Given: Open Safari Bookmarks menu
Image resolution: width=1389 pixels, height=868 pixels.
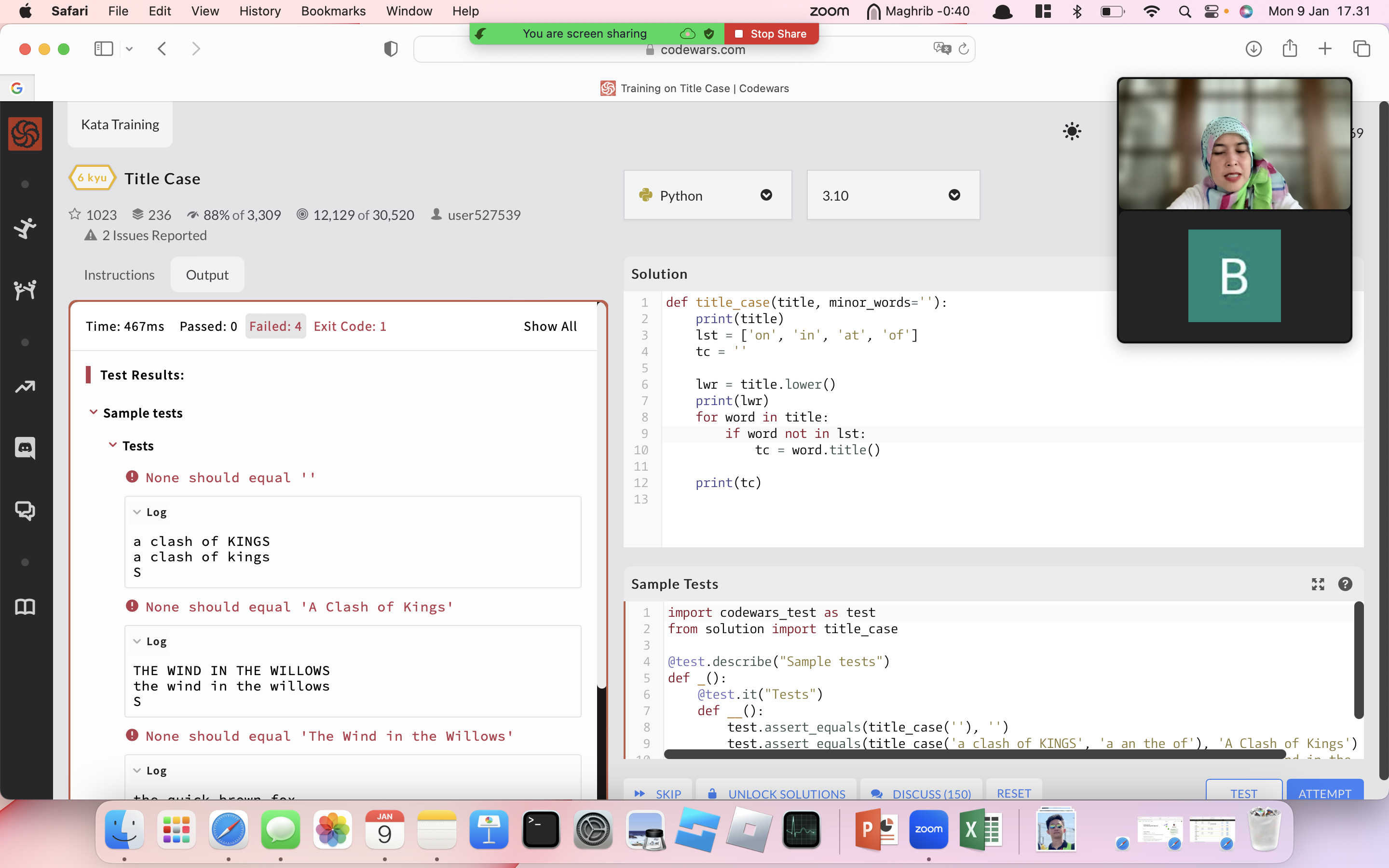Looking at the screenshot, I should [x=333, y=11].
